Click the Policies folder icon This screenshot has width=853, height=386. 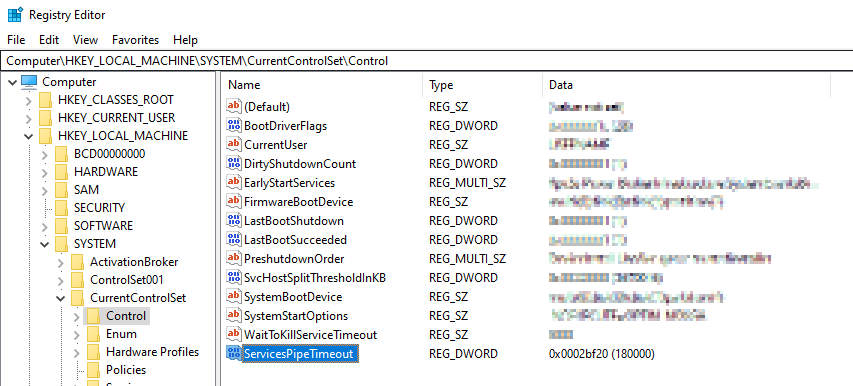pyautogui.click(x=94, y=370)
